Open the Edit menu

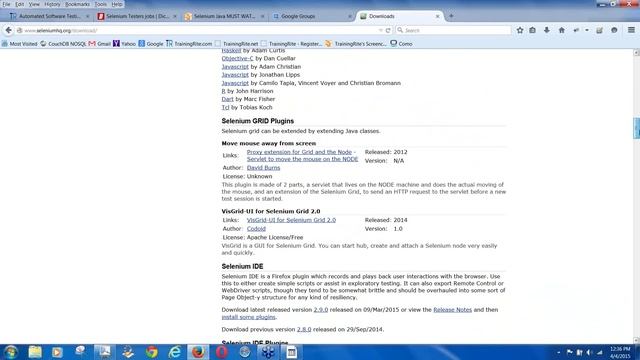pyautogui.click(x=20, y=4)
